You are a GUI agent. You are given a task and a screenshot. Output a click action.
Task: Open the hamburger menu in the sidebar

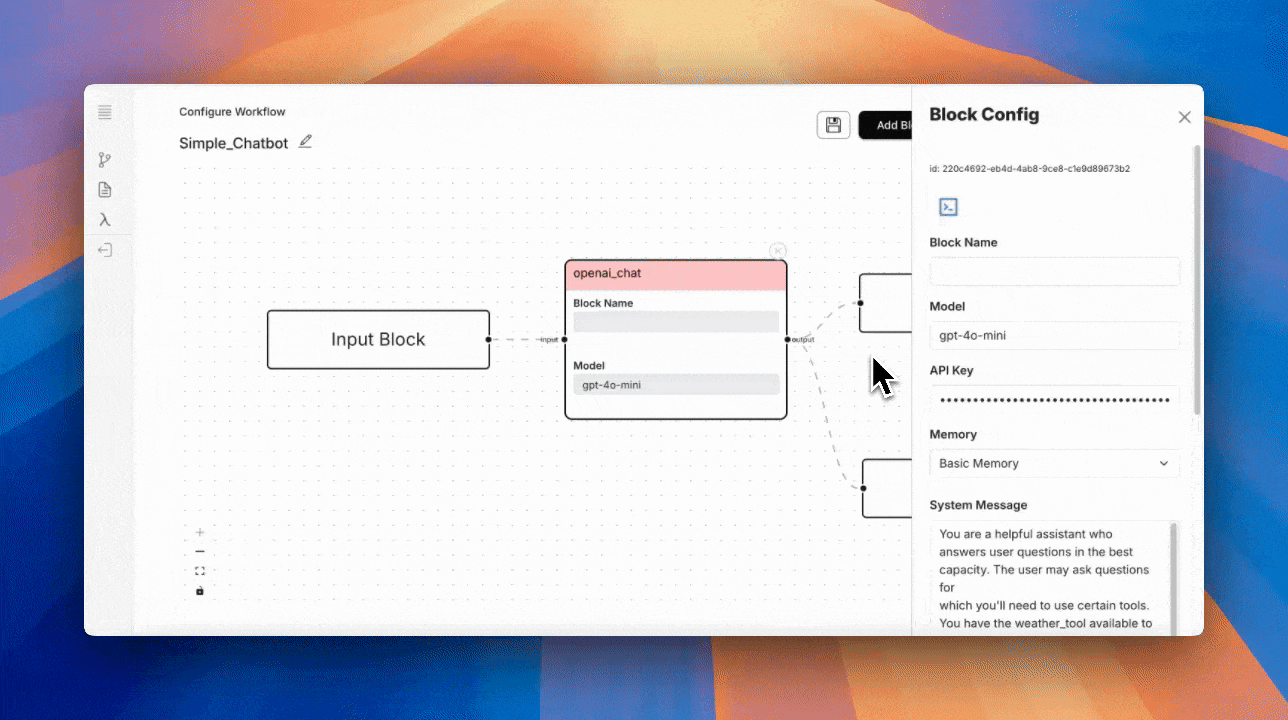(x=105, y=112)
